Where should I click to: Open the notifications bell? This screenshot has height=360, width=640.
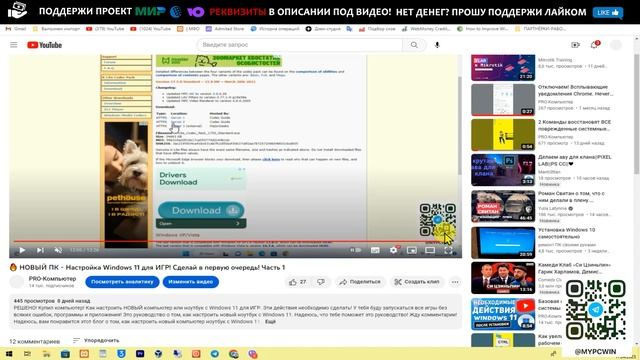point(595,44)
